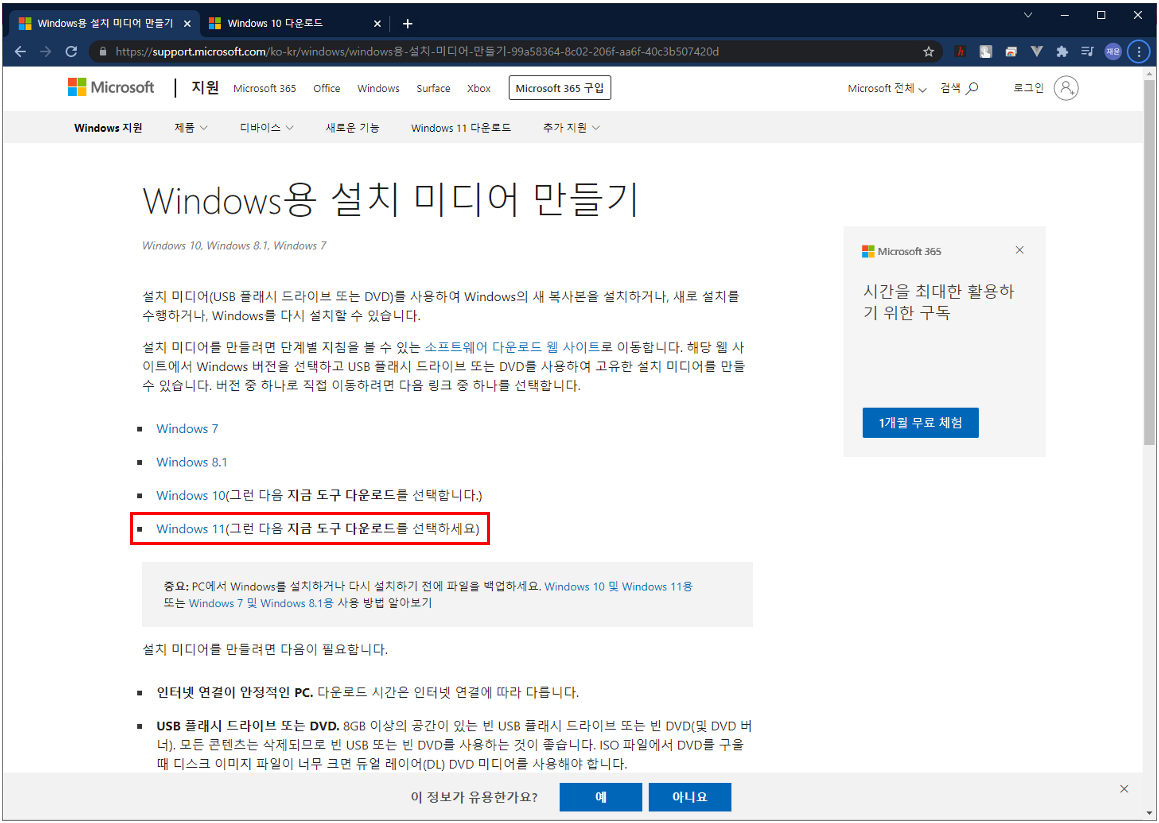This screenshot has height=823, width=1159.
Task: Expand the '추가 지원' dropdown menu
Action: point(571,128)
